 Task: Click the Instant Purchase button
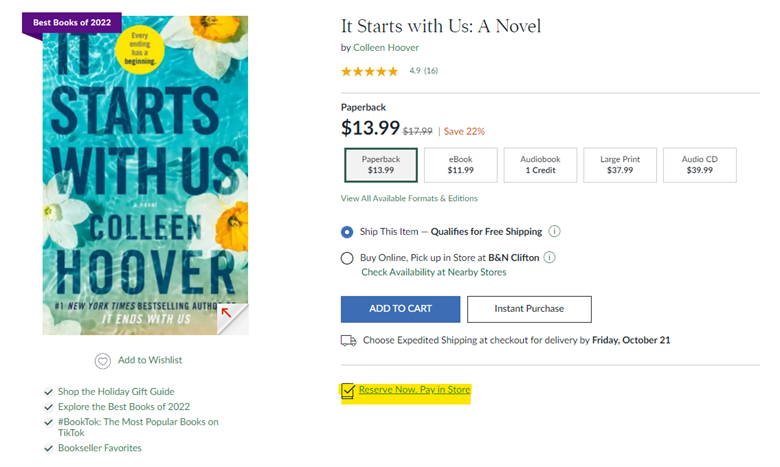[x=528, y=309]
